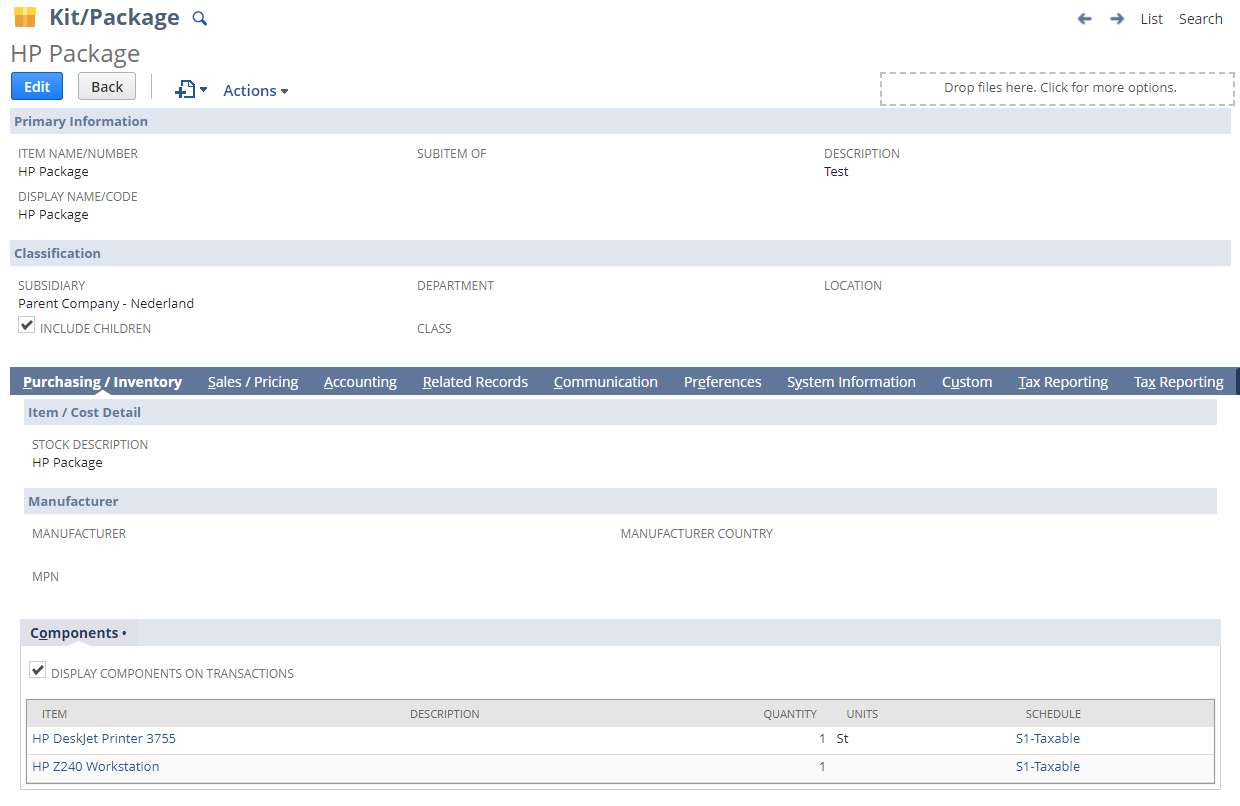Switch to the Sales / Pricing tab

[x=253, y=382]
